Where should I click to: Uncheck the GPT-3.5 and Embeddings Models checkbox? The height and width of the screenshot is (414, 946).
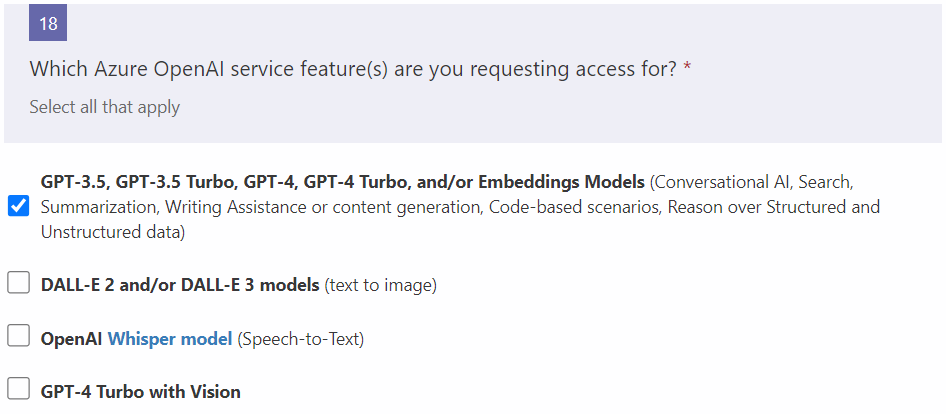click(18, 207)
